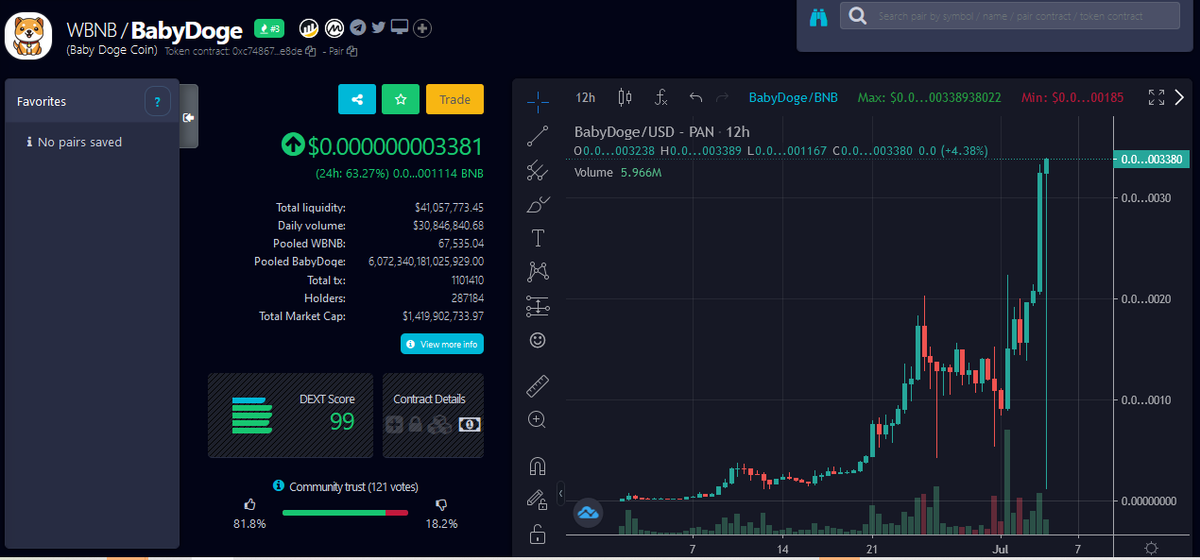Click the Total Market Cap value

pyautogui.click(x=443, y=316)
